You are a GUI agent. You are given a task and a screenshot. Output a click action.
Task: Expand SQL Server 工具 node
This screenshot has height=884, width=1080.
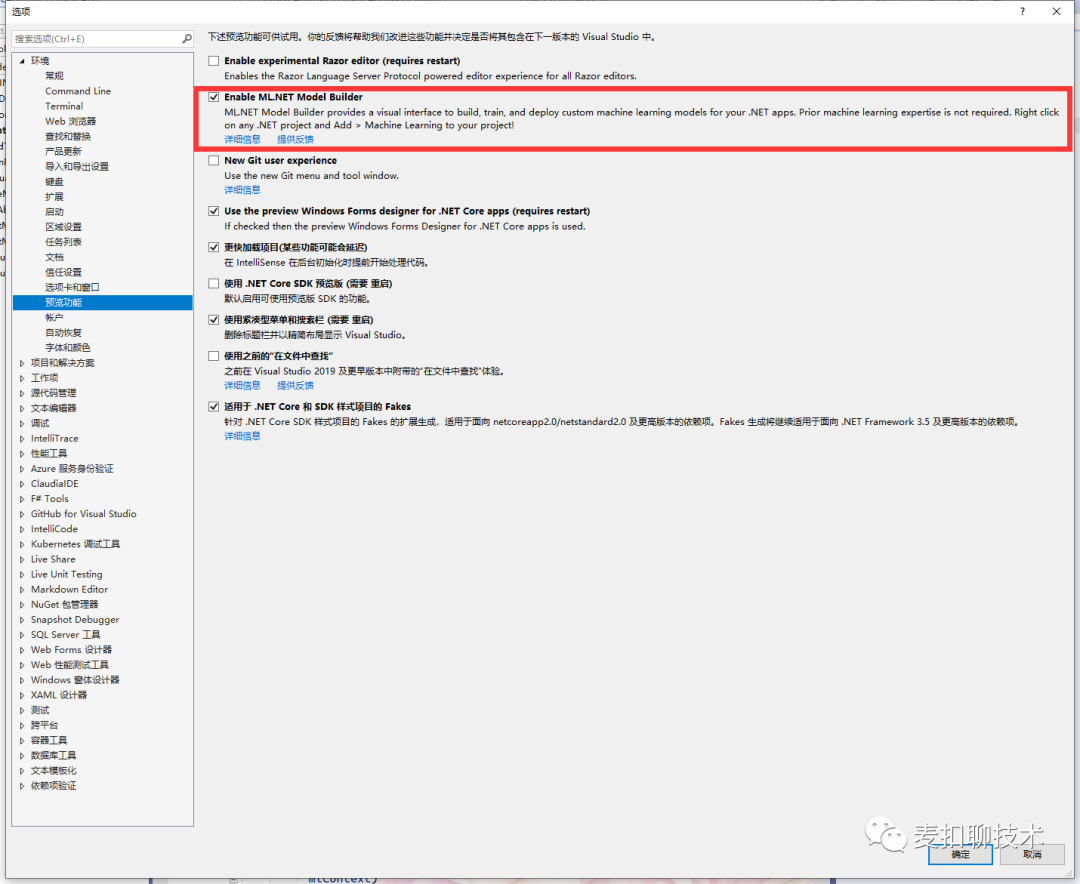coord(22,635)
